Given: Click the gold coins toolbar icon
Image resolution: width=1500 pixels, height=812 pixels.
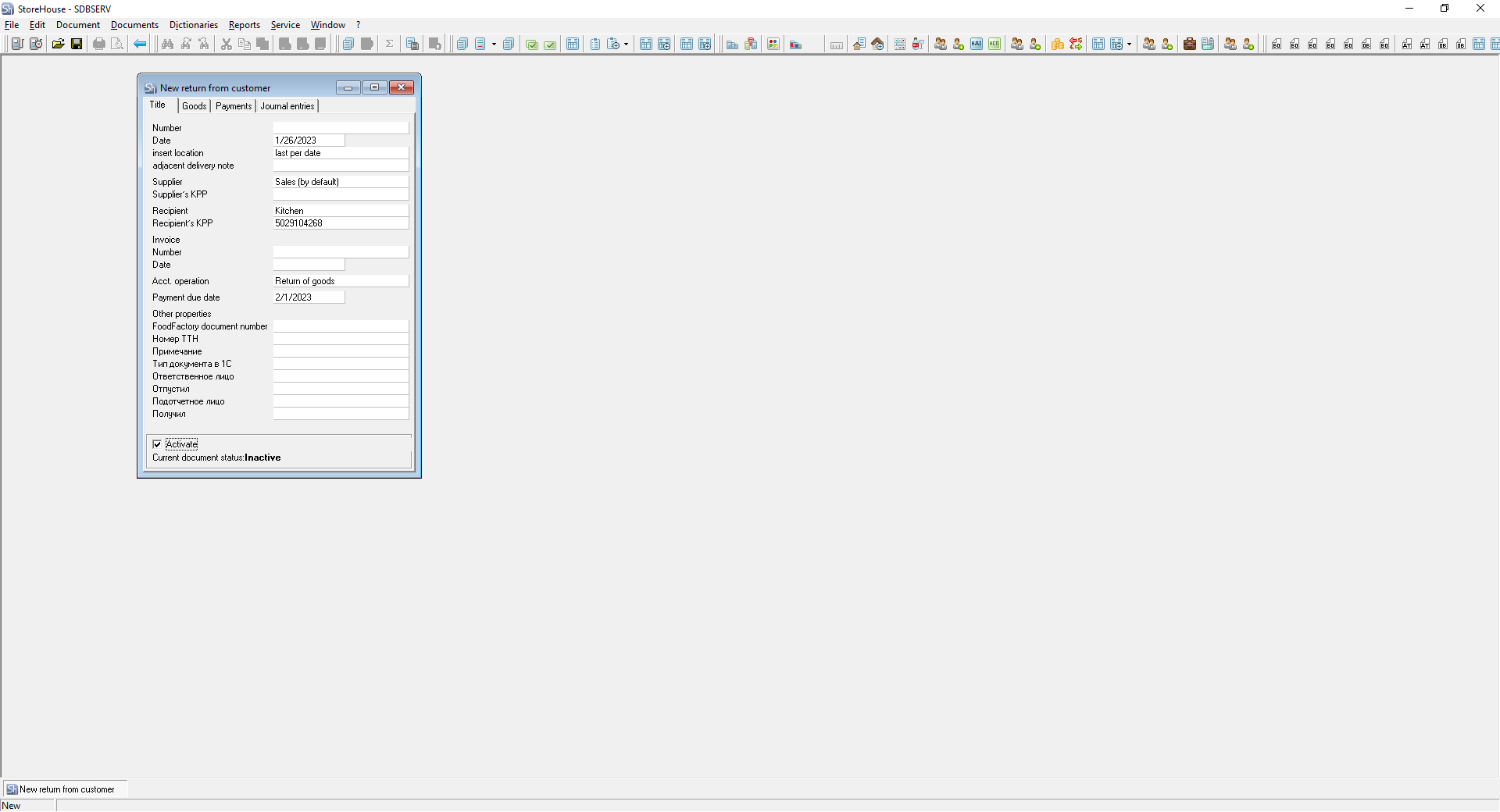Looking at the screenshot, I should 1057,44.
